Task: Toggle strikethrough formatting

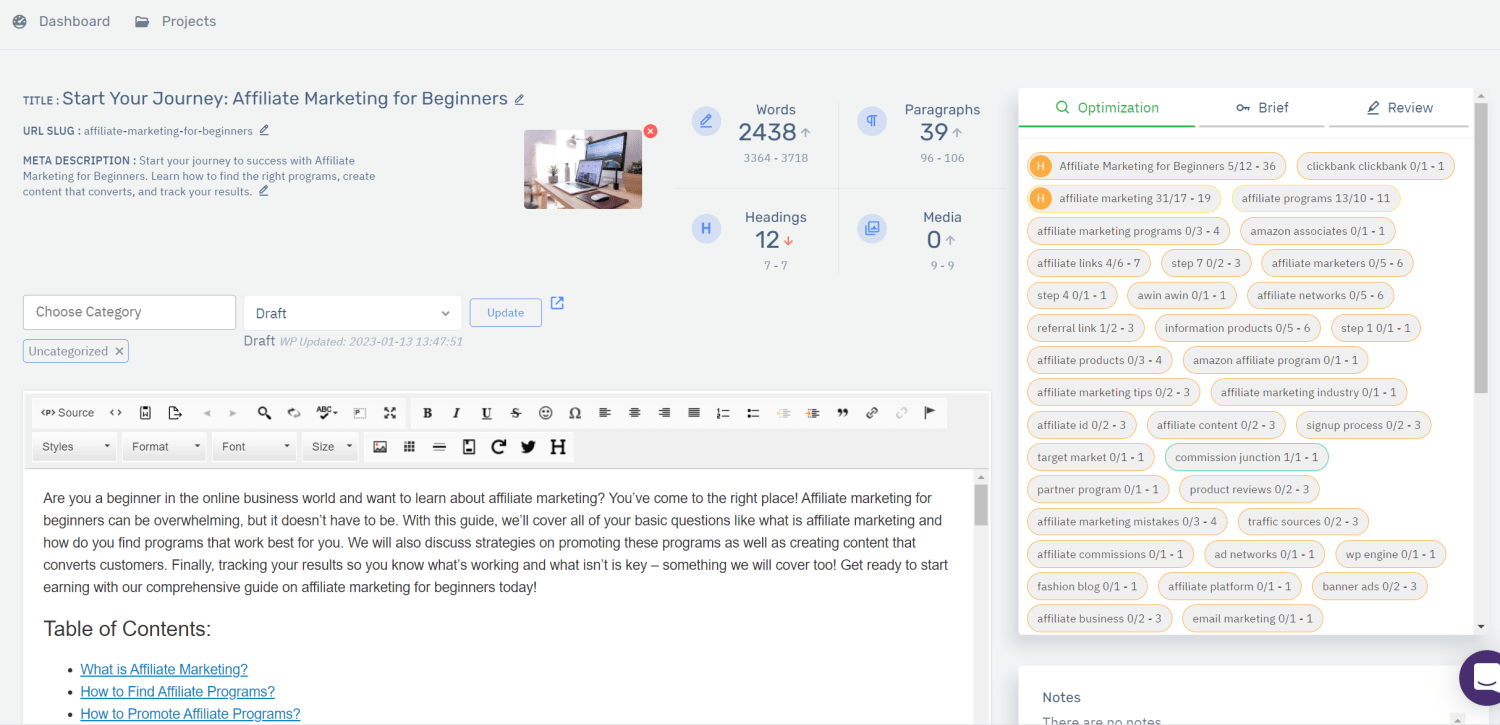Action: click(x=516, y=413)
